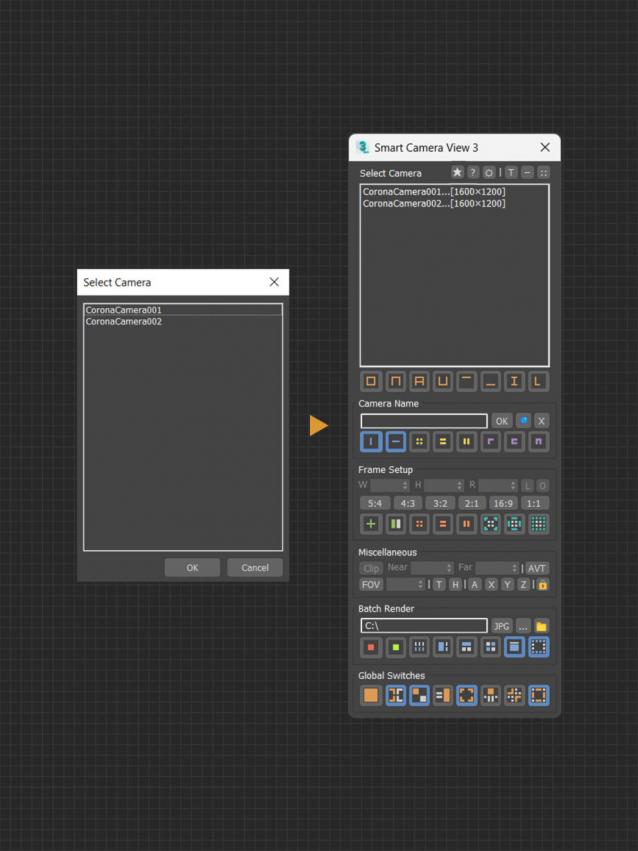Click the purple n-shaped icon under Camera Name
638x851 pixels.
coord(538,441)
